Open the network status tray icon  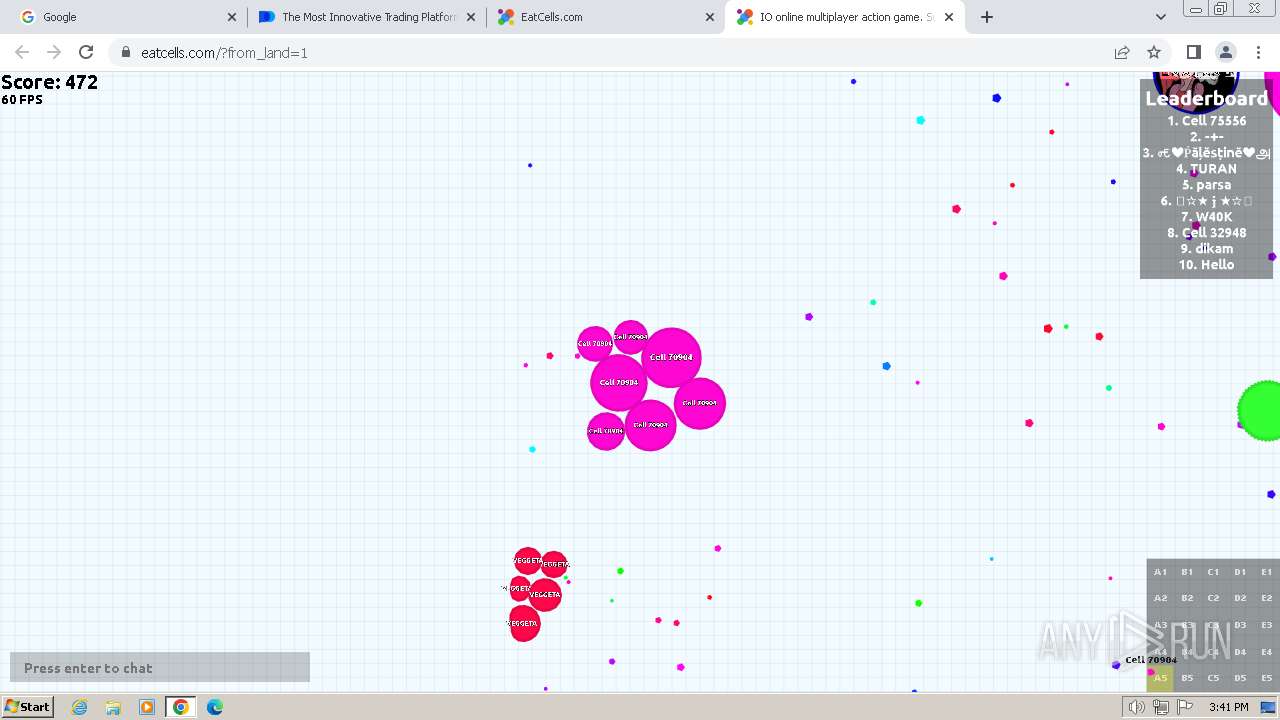(x=1161, y=707)
